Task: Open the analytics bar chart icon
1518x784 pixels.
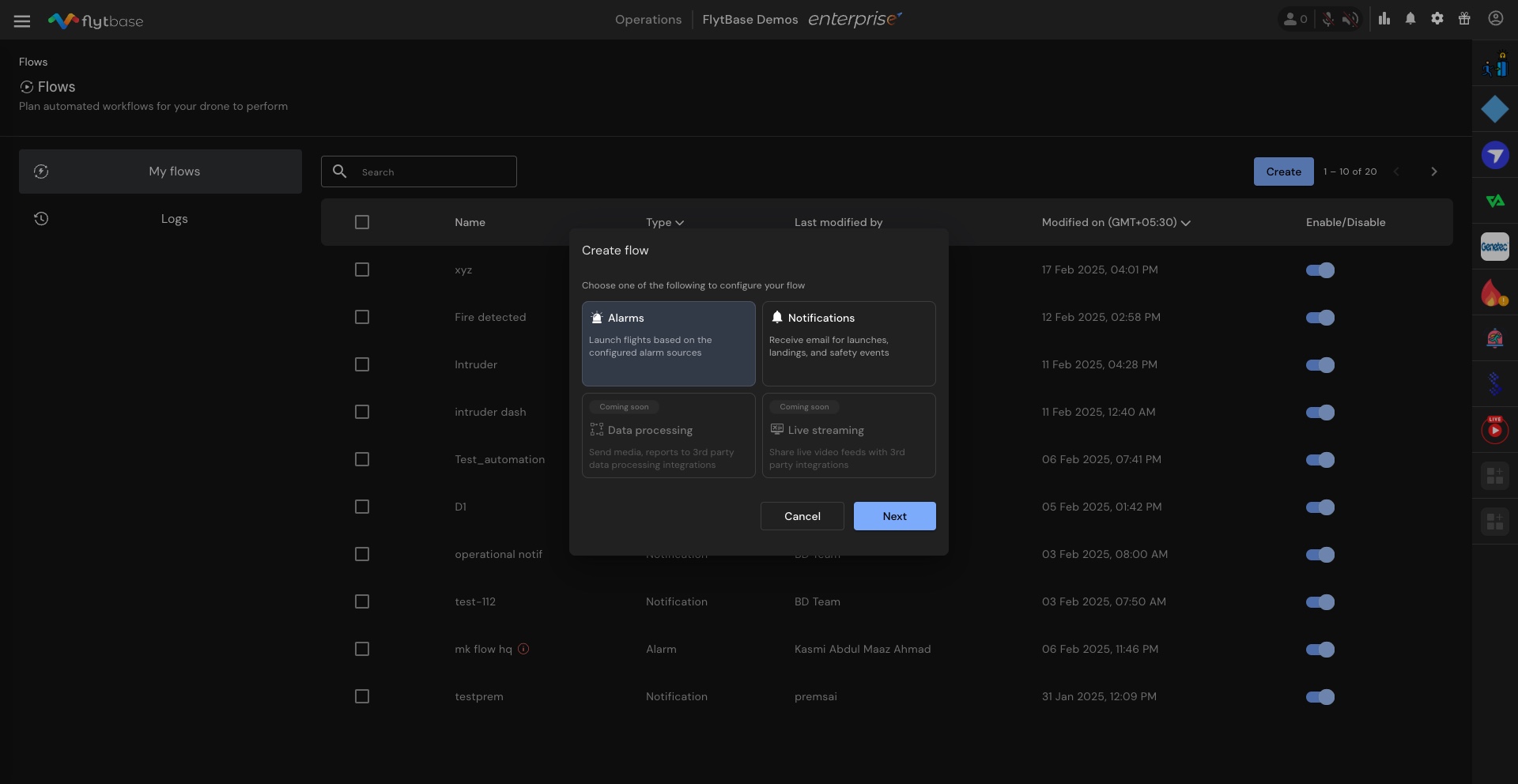Action: click(x=1384, y=19)
